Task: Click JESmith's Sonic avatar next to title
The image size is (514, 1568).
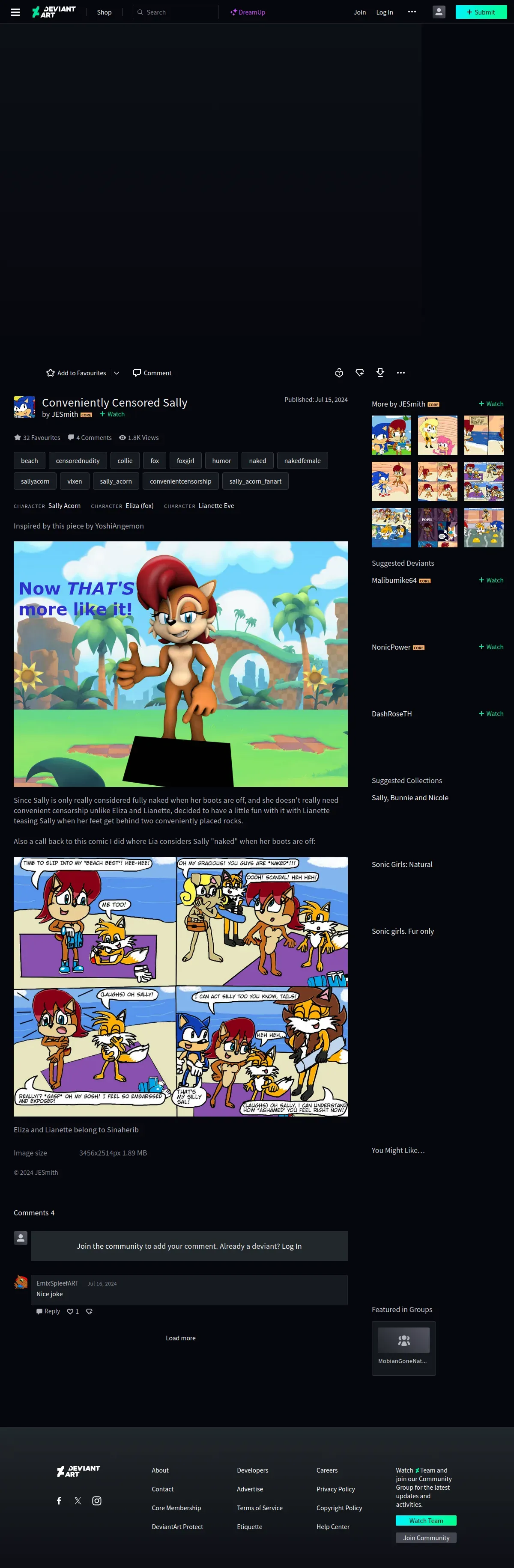Action: (x=24, y=407)
